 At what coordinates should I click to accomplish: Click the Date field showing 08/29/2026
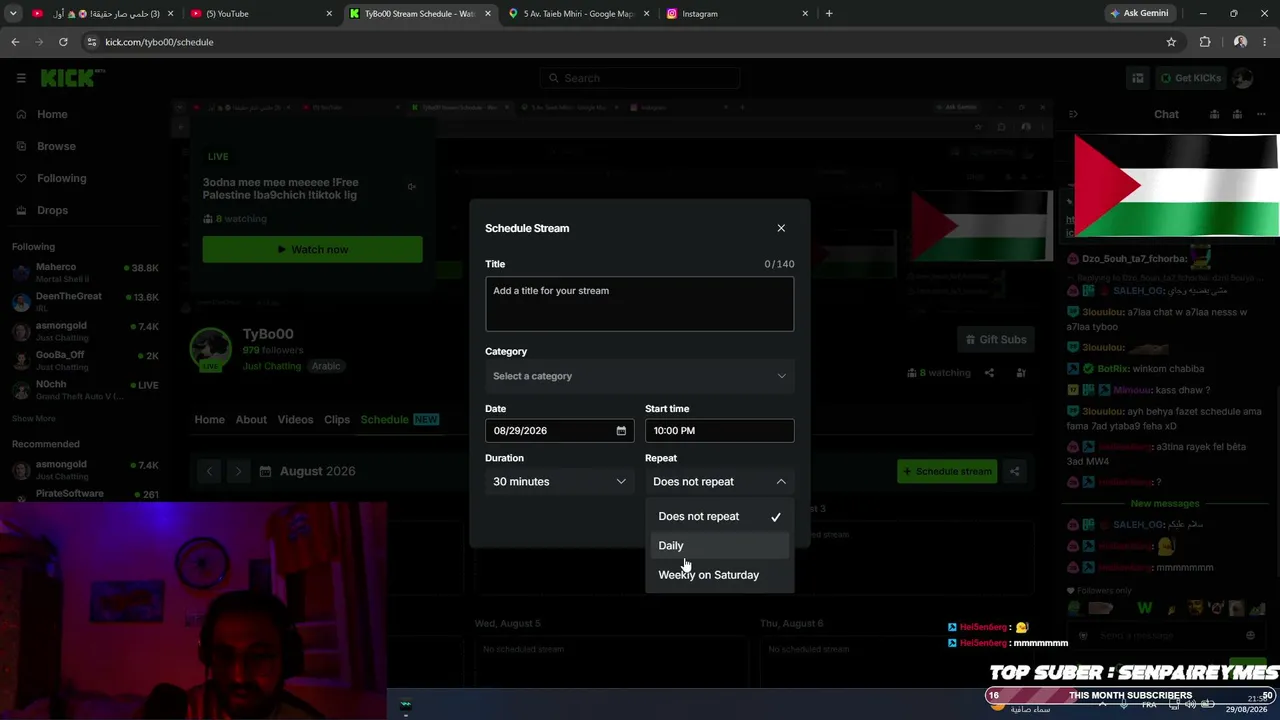tap(559, 431)
